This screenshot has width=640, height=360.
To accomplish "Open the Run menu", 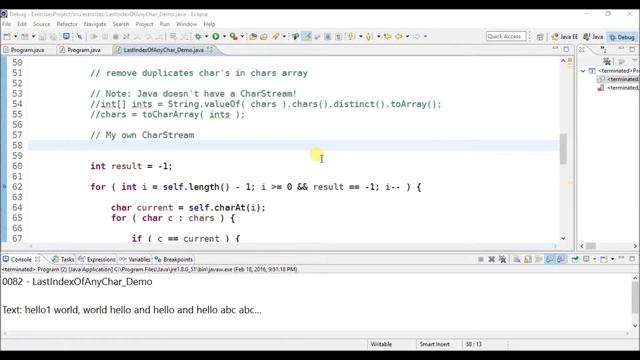I will tap(164, 24).
